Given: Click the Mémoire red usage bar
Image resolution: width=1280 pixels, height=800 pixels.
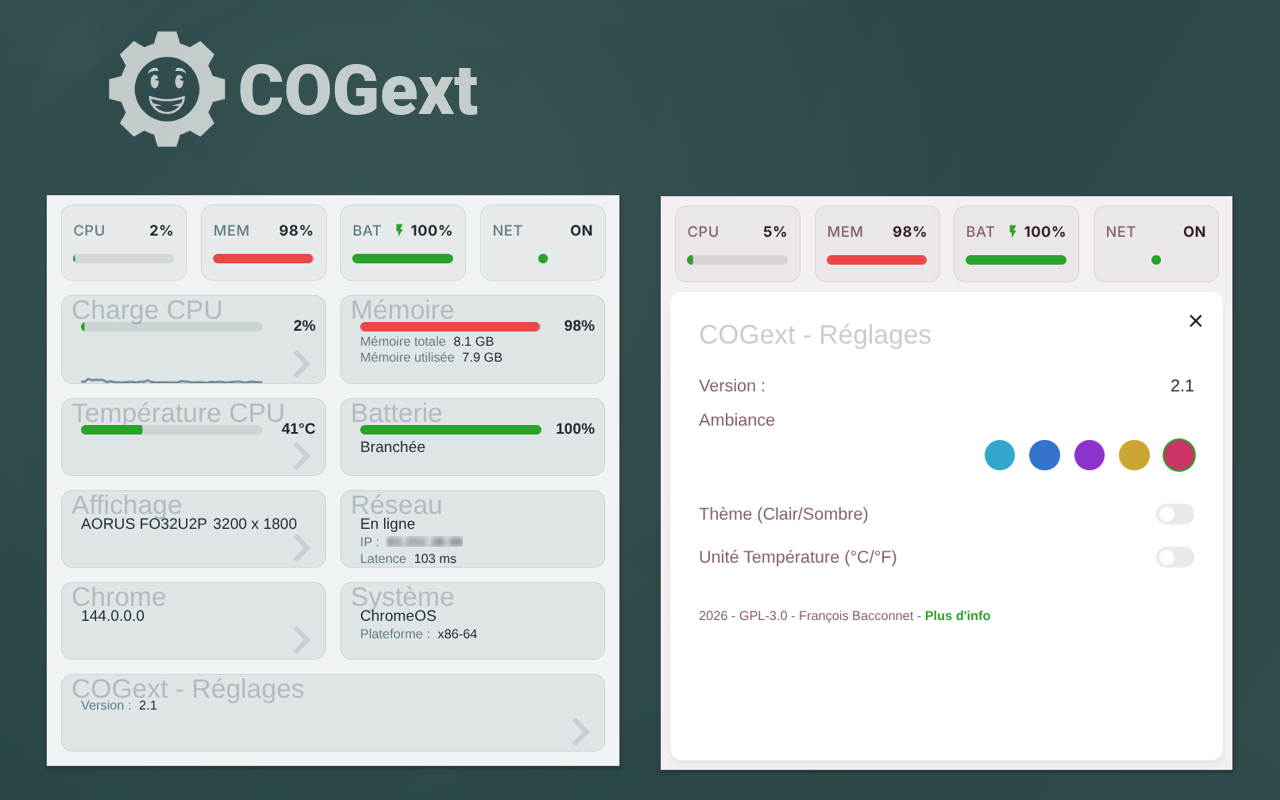Looking at the screenshot, I should 450,326.
